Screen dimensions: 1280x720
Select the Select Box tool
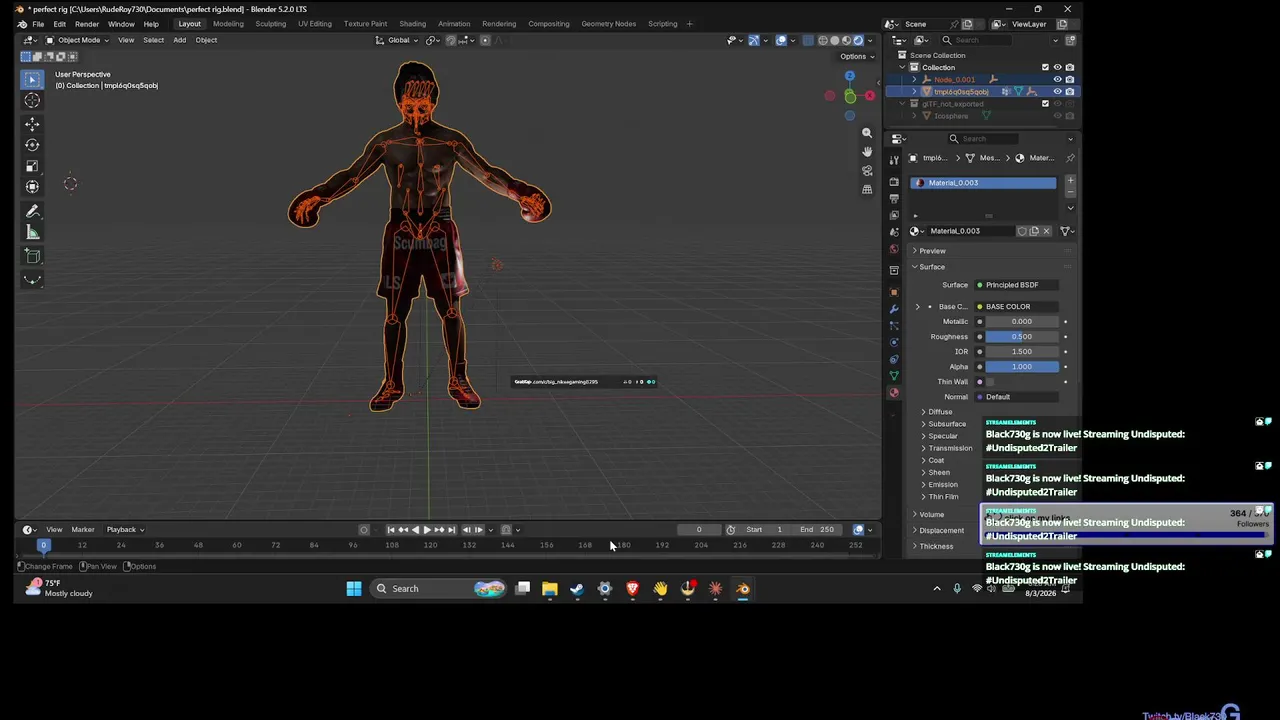click(32, 79)
